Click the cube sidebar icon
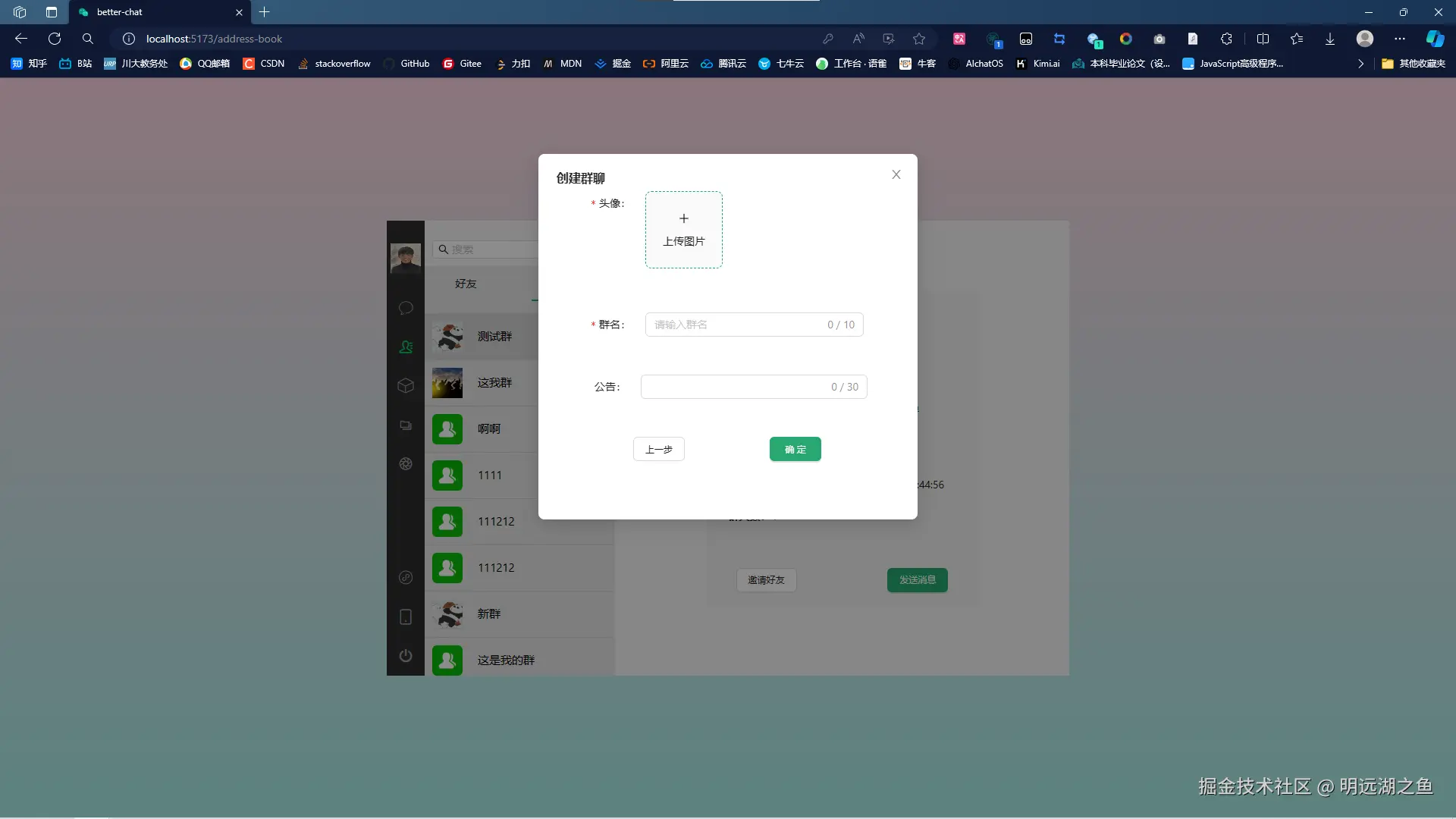Screen dimensions: 1456x819 [406, 386]
